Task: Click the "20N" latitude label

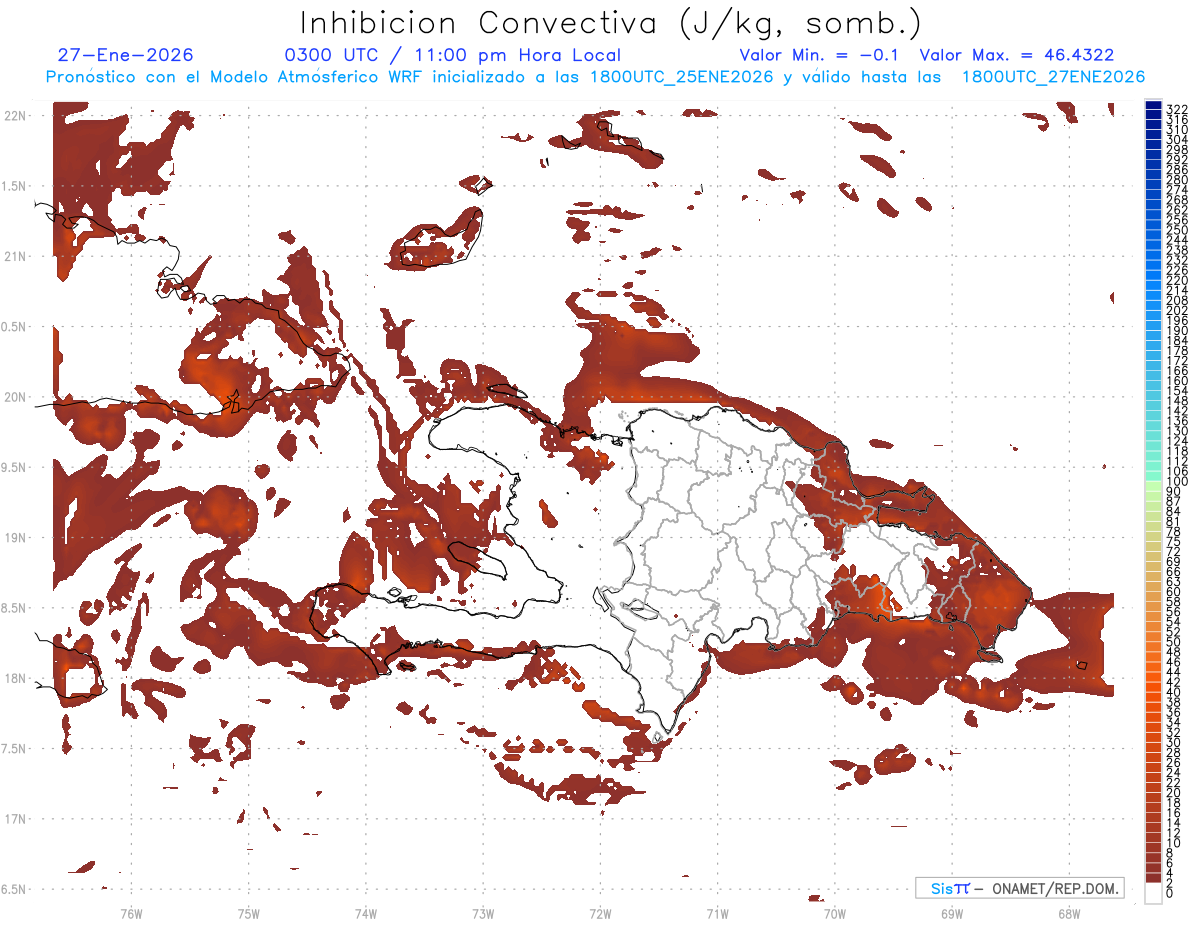Action: (15, 397)
